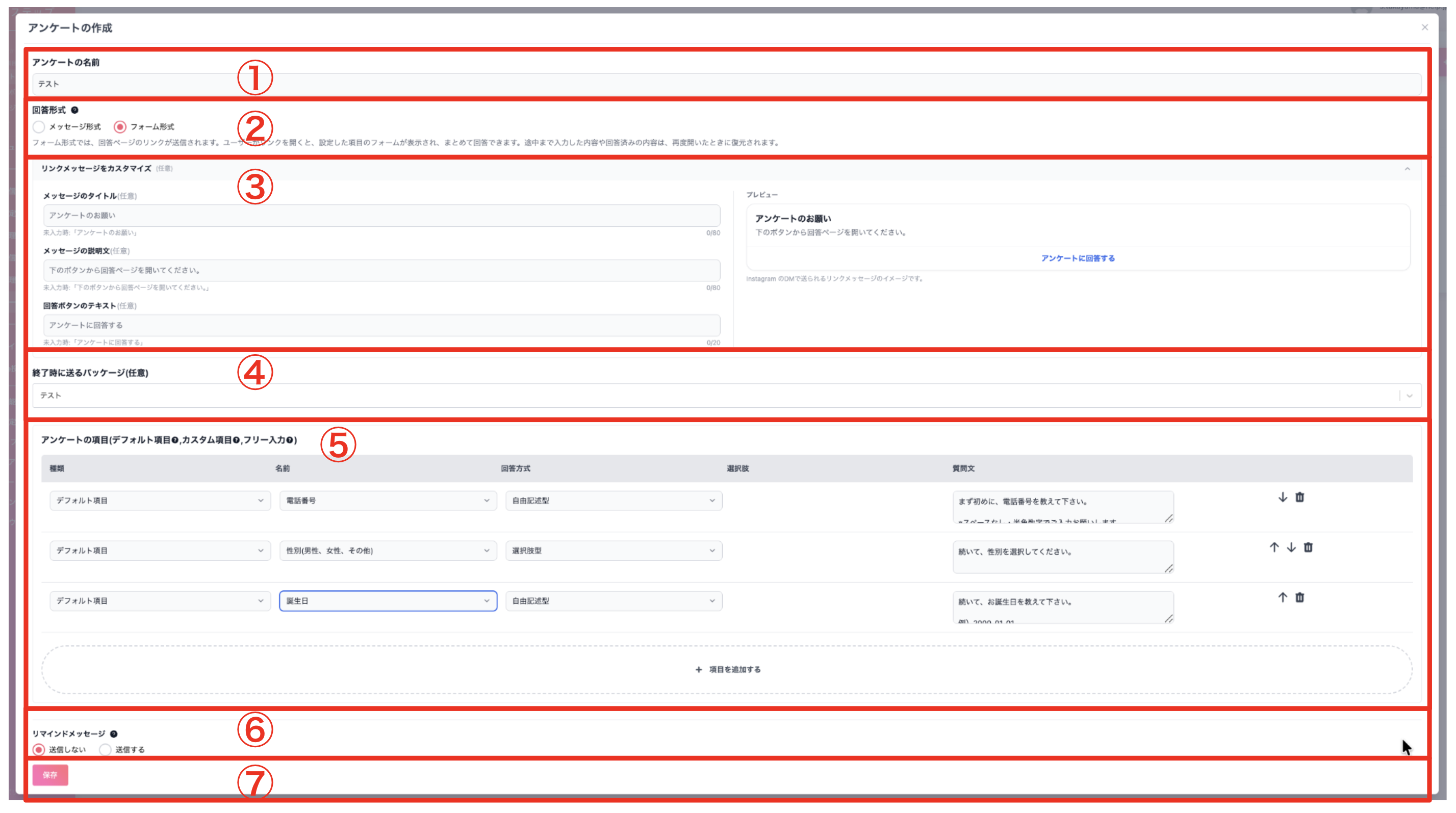Collapse the リンクメッセージをカスタマイズ section

1407,168
